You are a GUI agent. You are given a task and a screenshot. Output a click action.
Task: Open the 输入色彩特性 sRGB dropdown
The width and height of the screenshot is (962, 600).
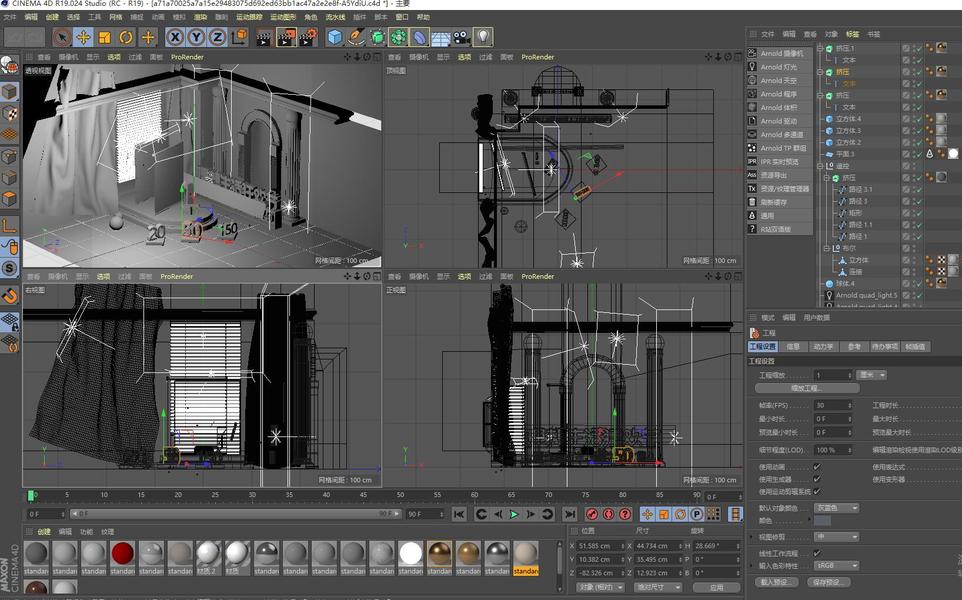point(836,565)
